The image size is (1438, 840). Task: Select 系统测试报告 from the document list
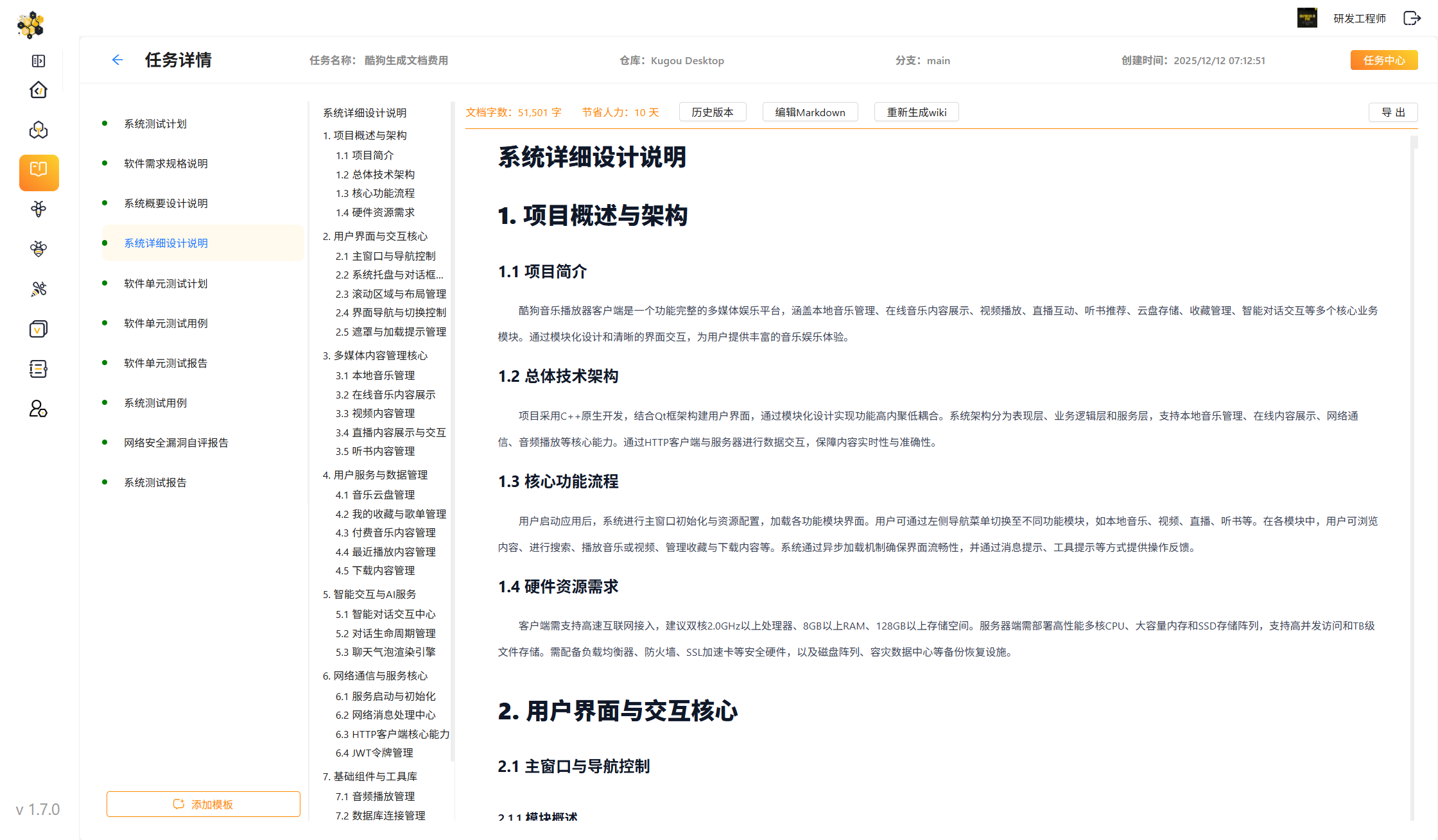pyautogui.click(x=155, y=482)
